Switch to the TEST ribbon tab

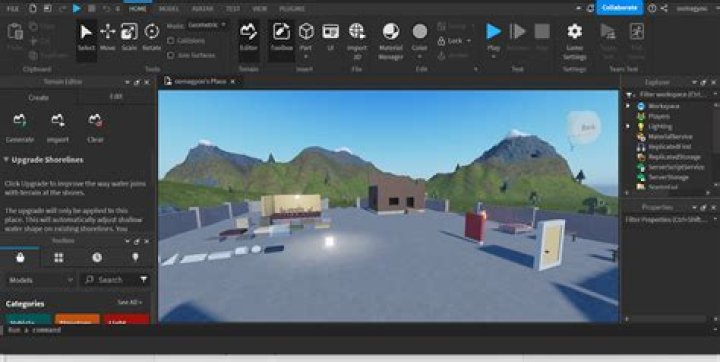pos(233,9)
